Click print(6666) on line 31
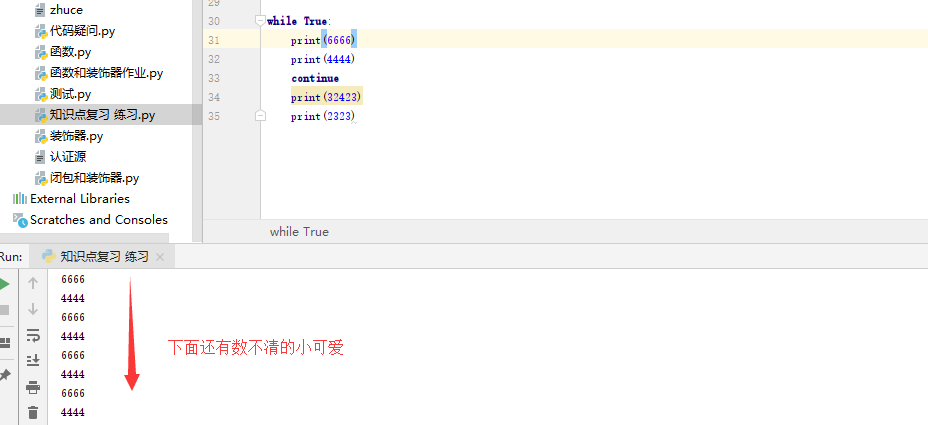 click(x=324, y=40)
